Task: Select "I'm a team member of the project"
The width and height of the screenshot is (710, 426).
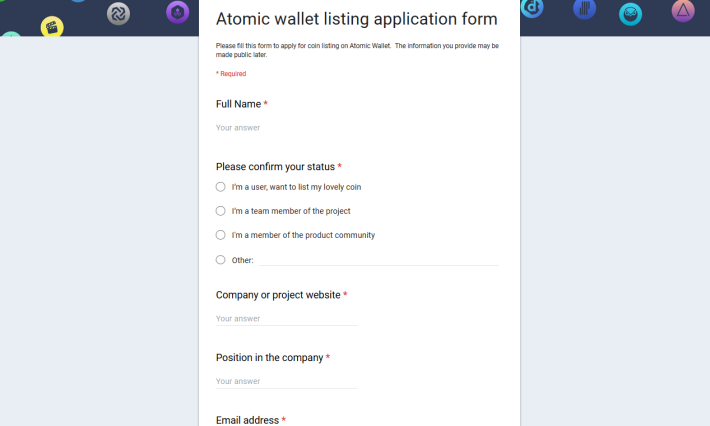Action: click(x=221, y=211)
